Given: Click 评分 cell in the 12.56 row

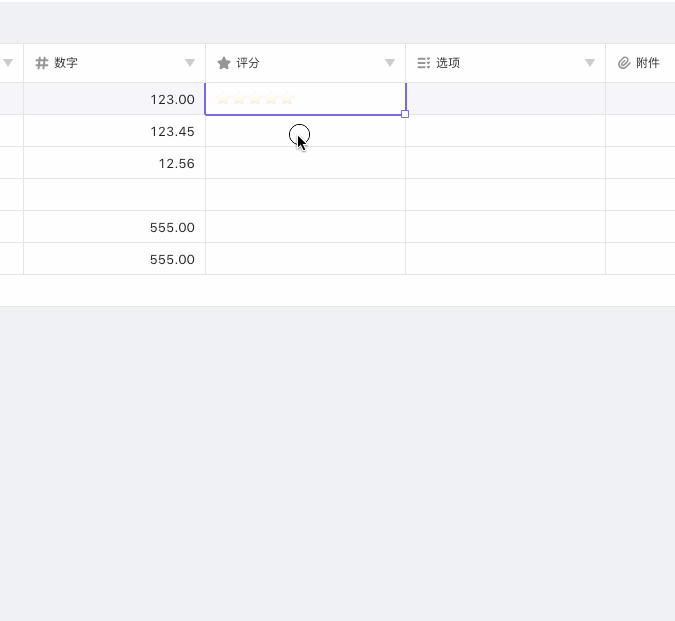Looking at the screenshot, I should (305, 163).
